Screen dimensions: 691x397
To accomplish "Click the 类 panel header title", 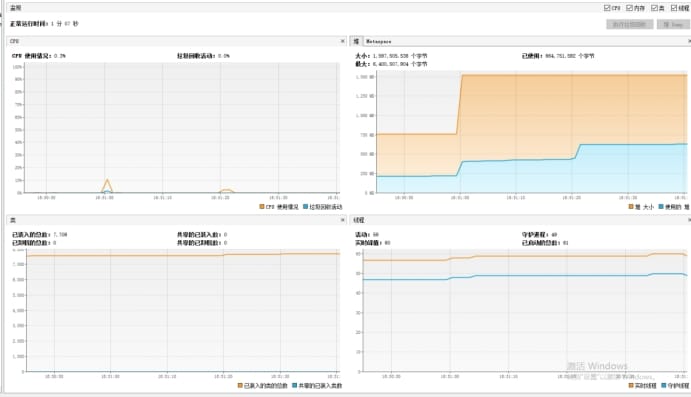I will [13, 220].
